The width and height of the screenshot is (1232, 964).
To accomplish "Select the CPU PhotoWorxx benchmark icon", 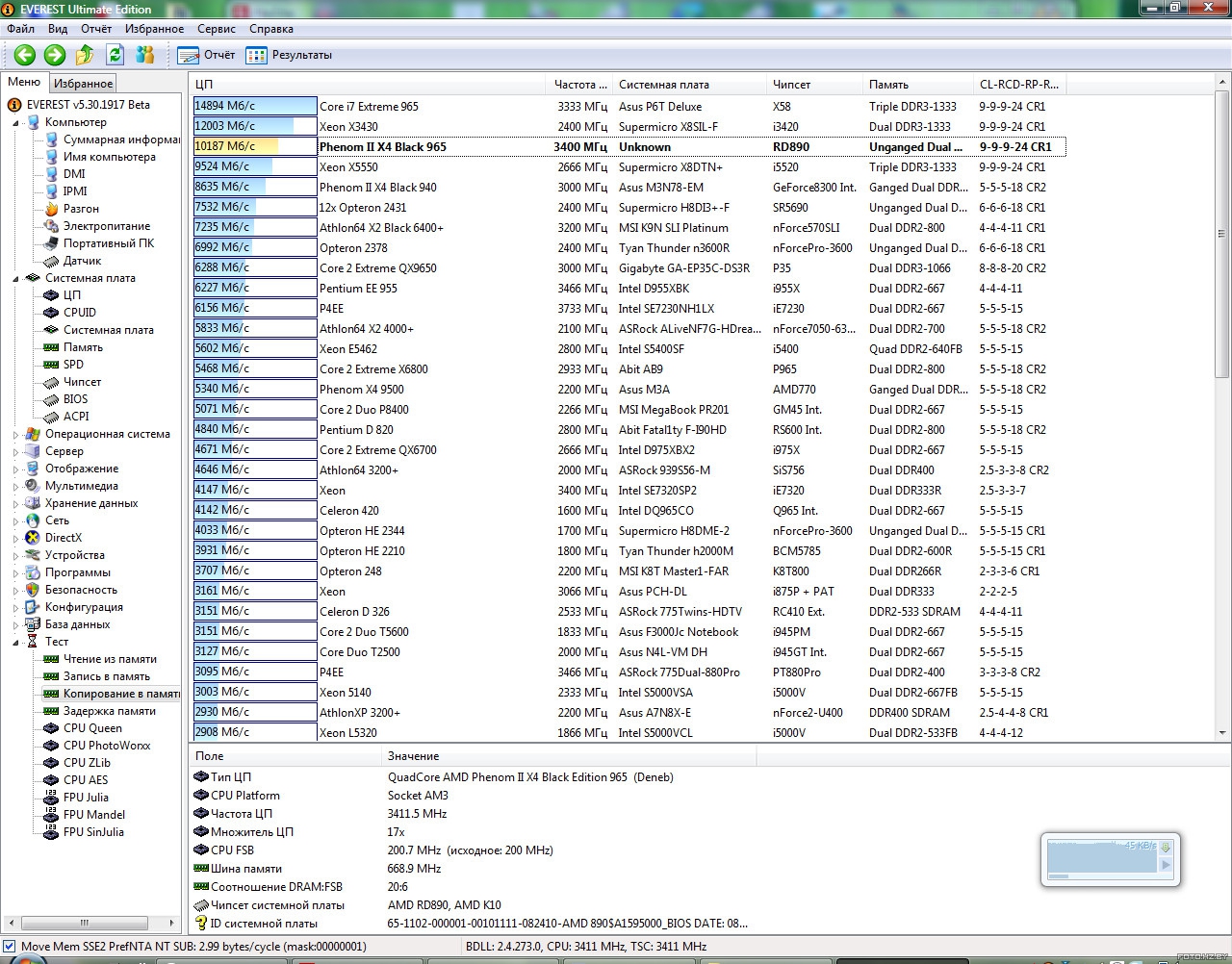I will click(52, 746).
